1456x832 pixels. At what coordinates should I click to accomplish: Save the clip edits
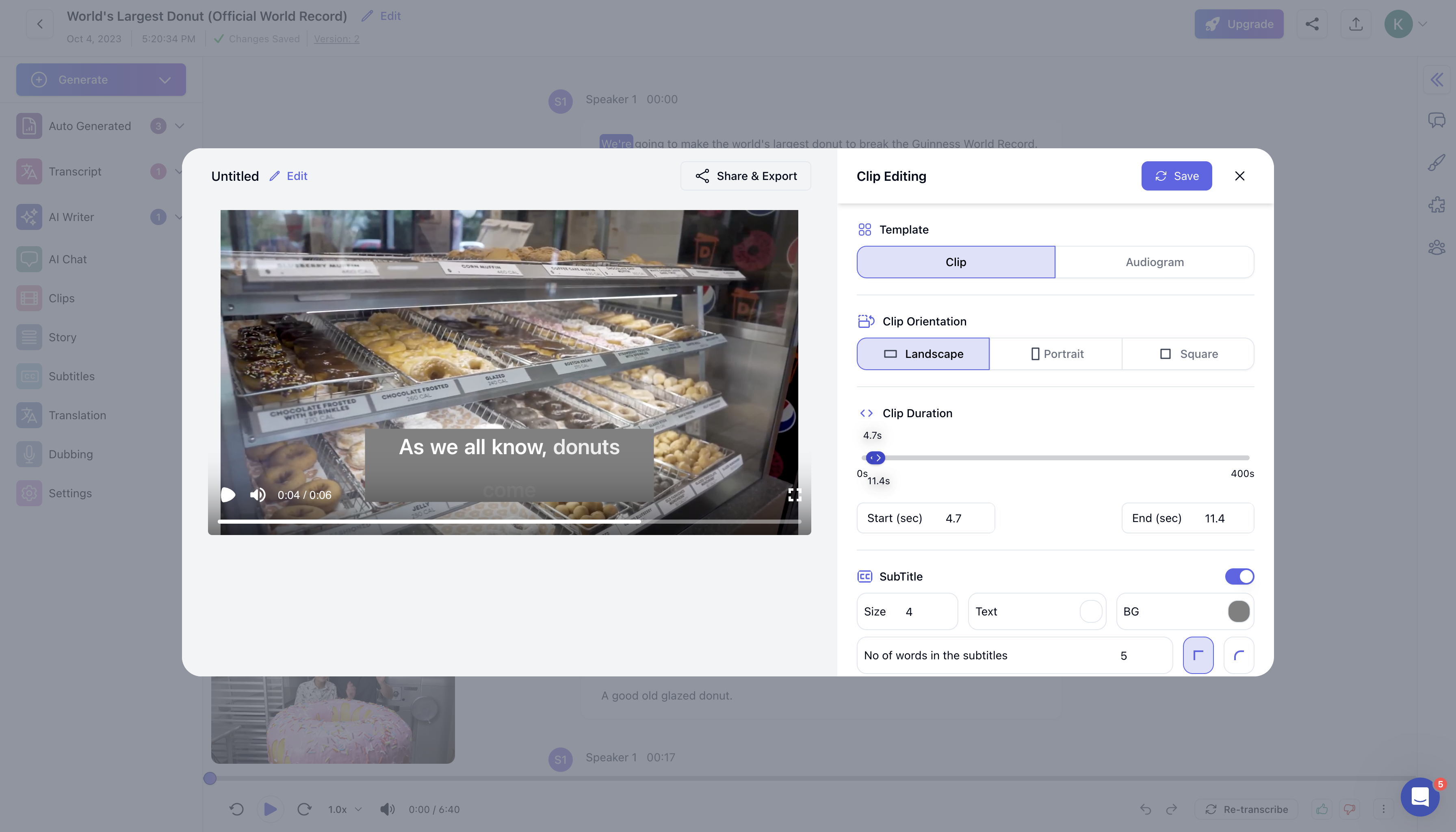tap(1176, 176)
